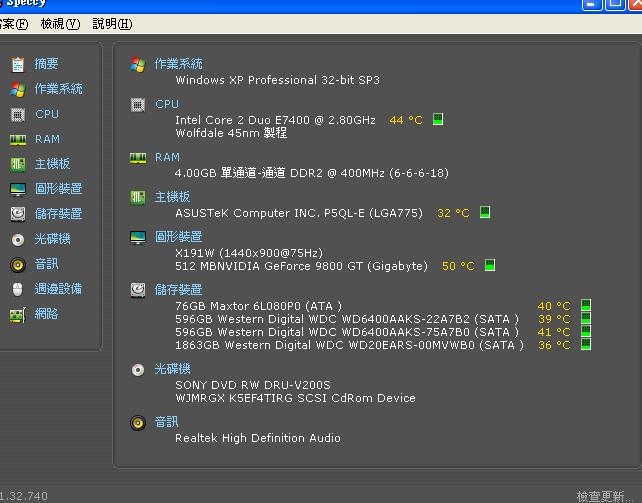Image resolution: width=642 pixels, height=503 pixels.
Task: Open the 圖形裝置 heading link in summary
Action: pyautogui.click(x=179, y=237)
